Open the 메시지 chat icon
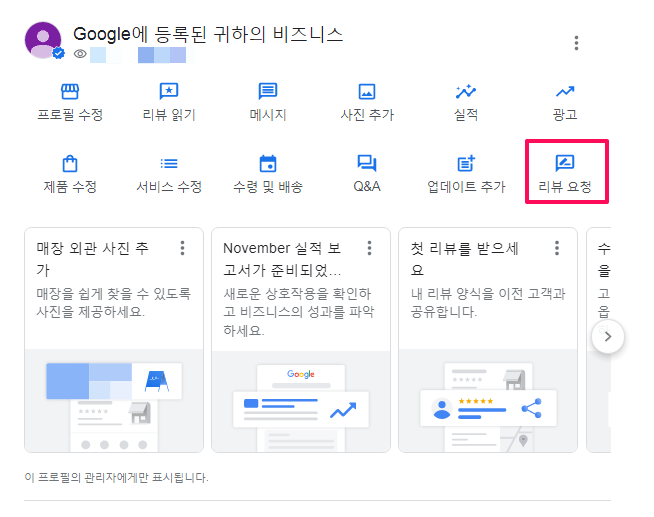654x517 pixels. [268, 91]
